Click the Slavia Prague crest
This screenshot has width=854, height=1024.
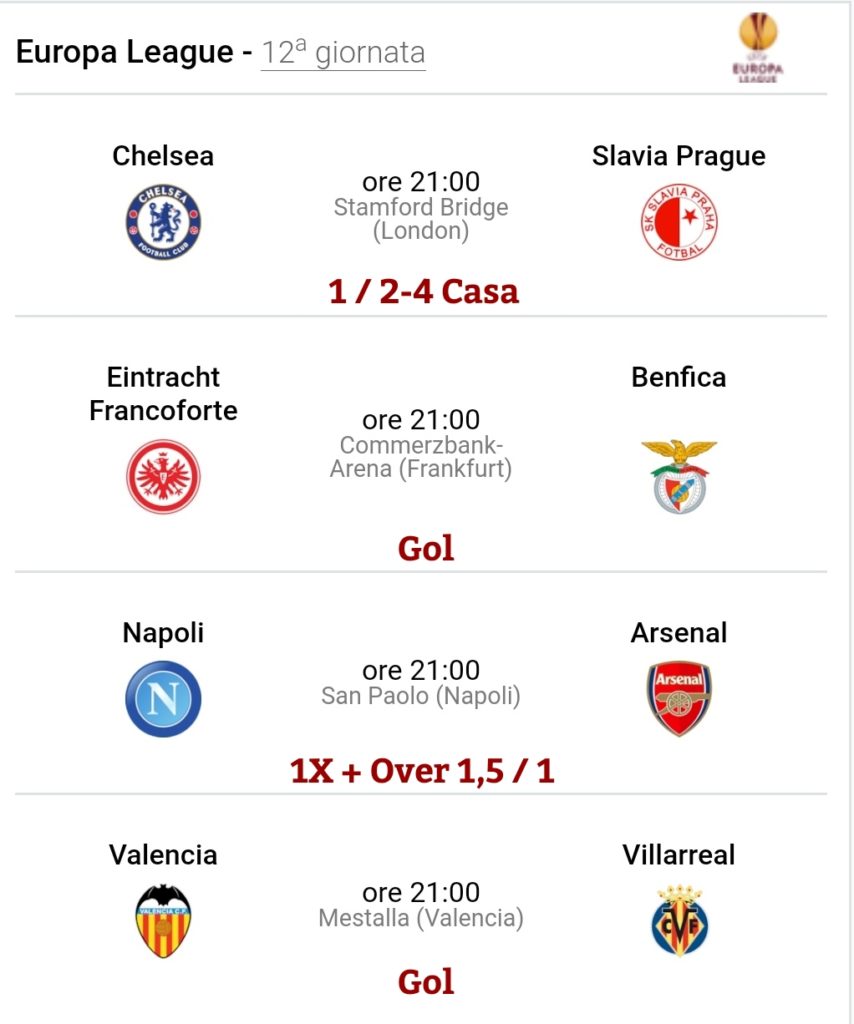[x=679, y=221]
